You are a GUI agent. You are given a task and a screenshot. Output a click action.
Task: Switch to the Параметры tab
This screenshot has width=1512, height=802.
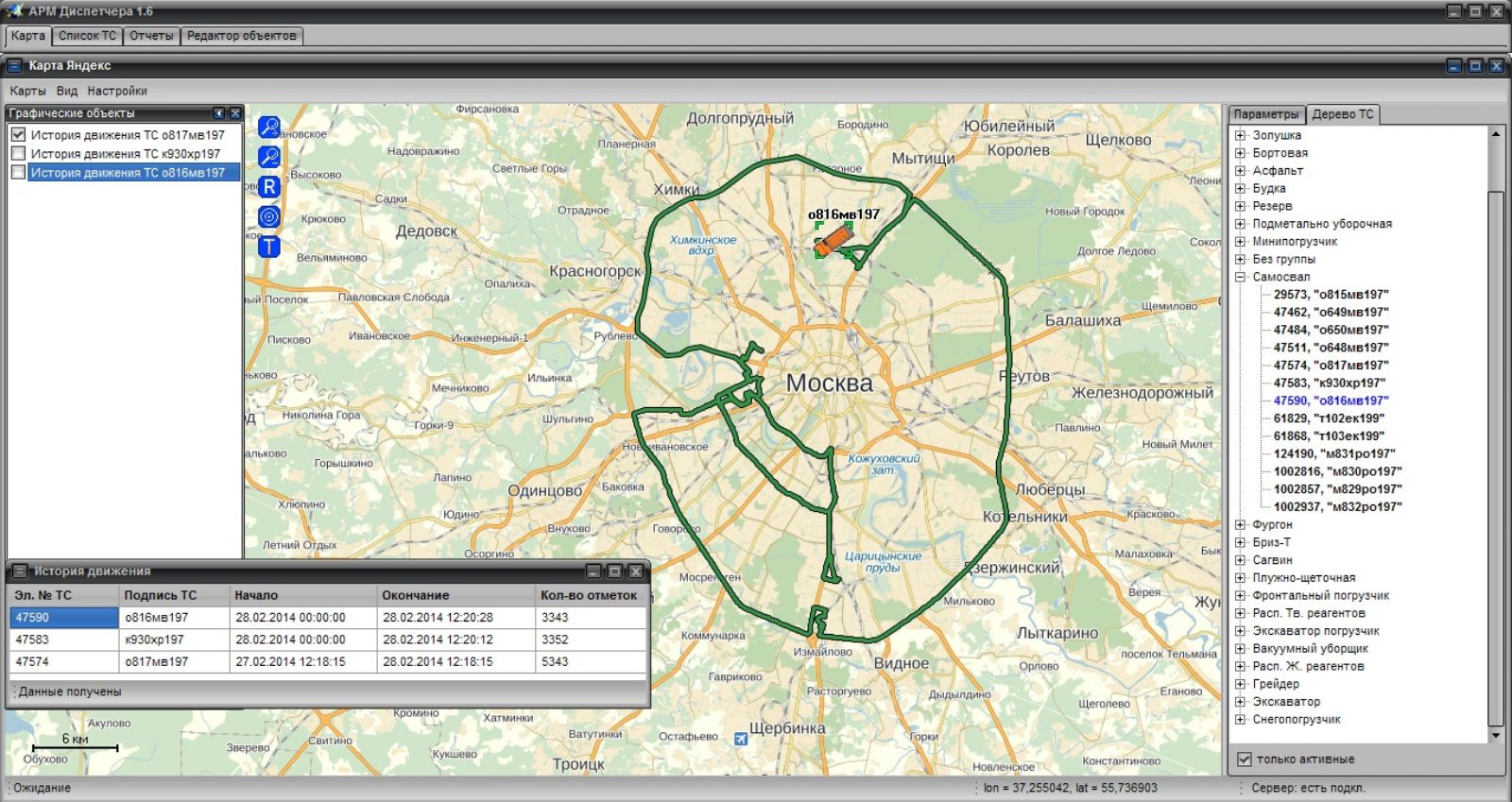pos(1266,114)
